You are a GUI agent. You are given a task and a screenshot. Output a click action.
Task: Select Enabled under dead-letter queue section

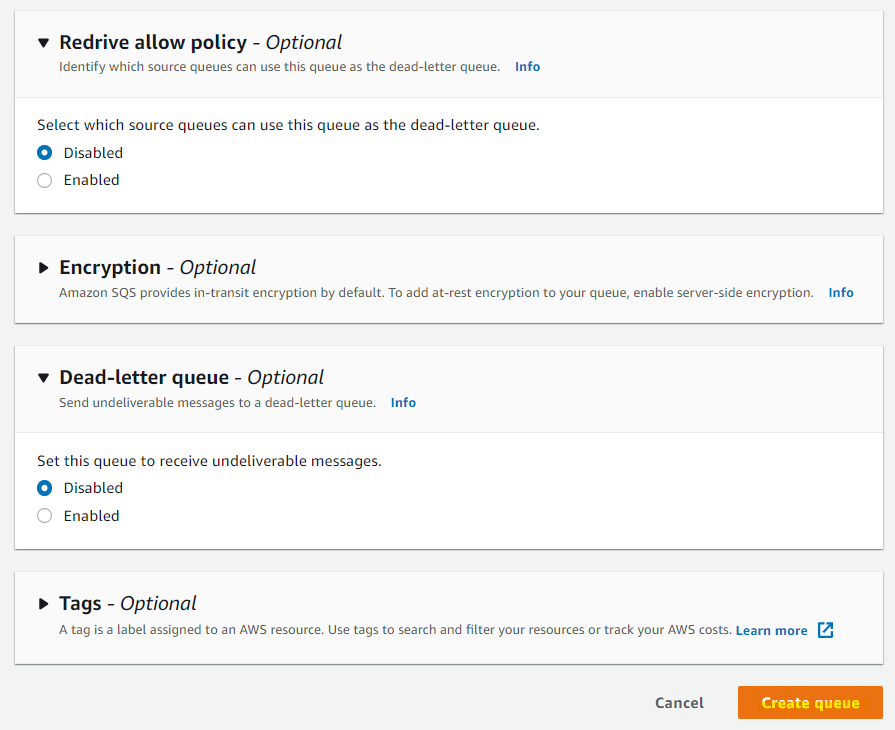(43, 515)
